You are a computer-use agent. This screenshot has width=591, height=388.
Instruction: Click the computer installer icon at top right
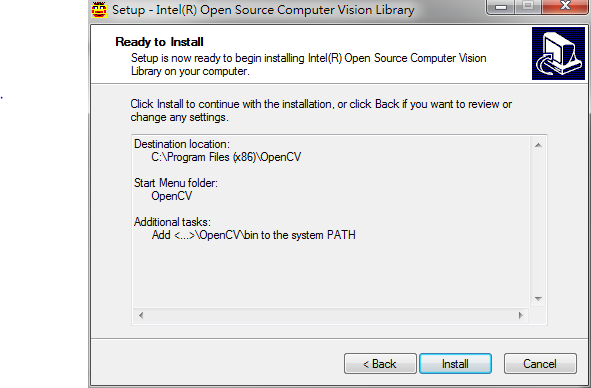point(558,53)
